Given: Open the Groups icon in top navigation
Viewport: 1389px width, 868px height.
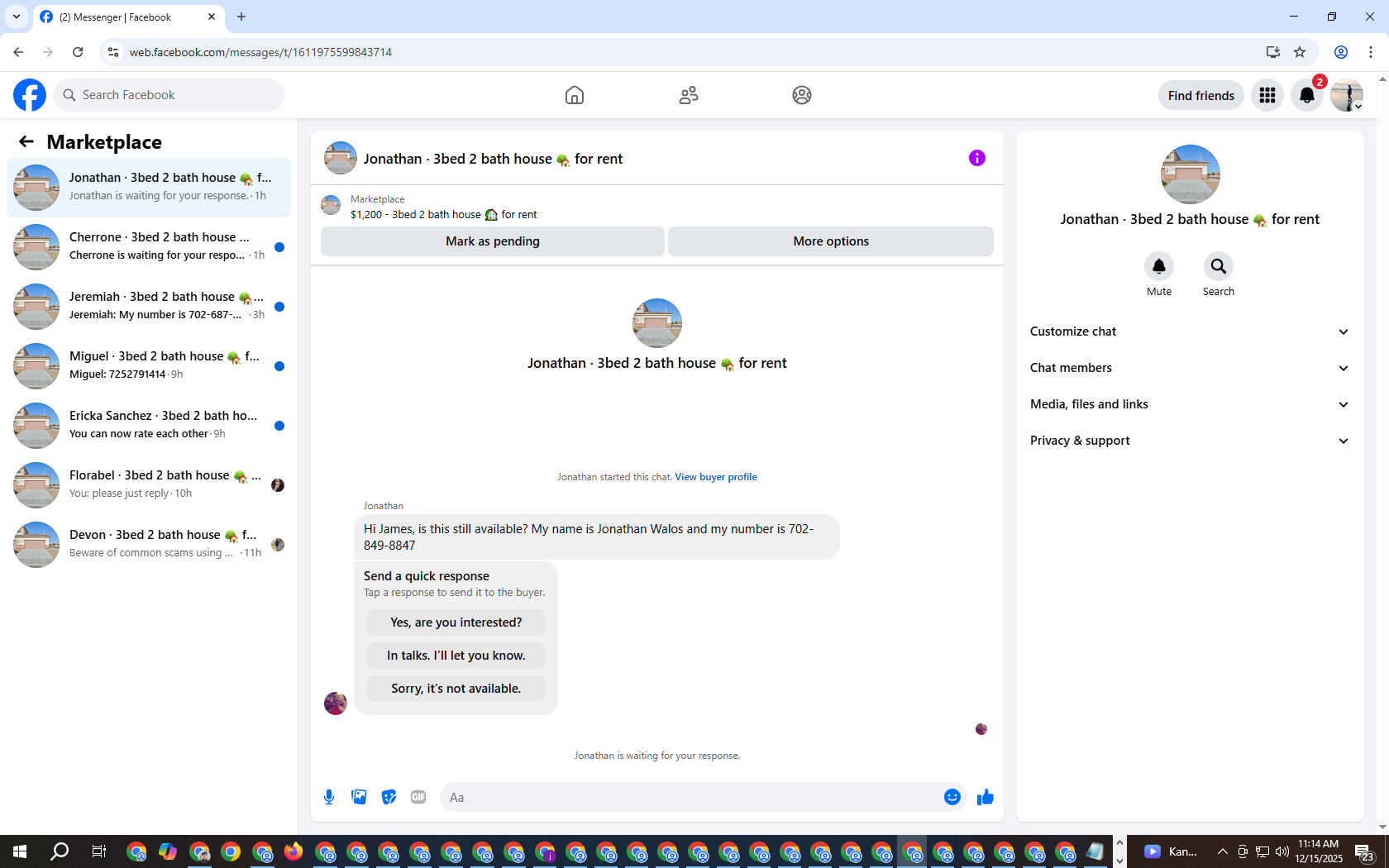Looking at the screenshot, I should 802,95.
